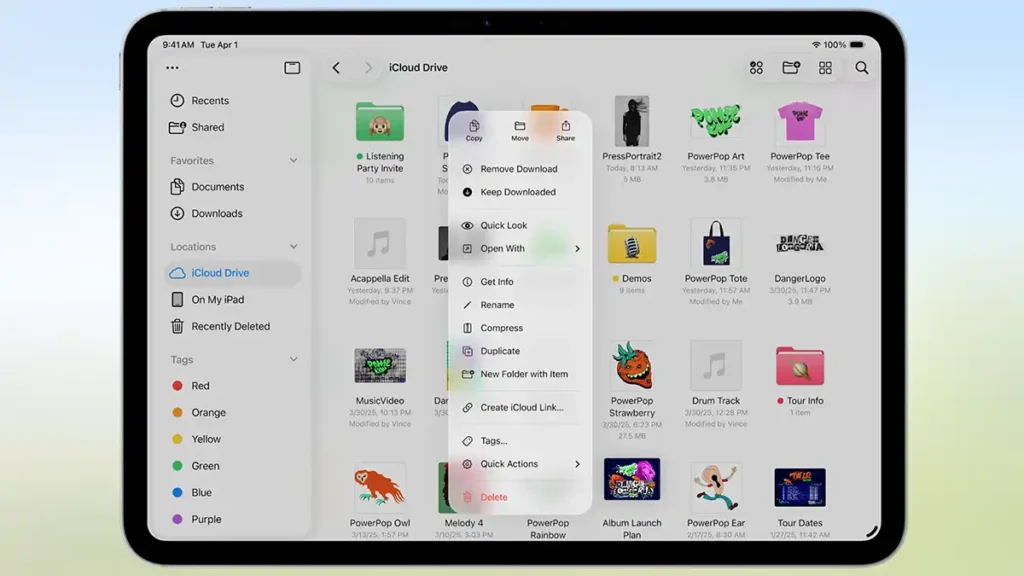Screen dimensions: 1024x576
Task: Collapse the Favorites section chevron
Action: (x=293, y=160)
